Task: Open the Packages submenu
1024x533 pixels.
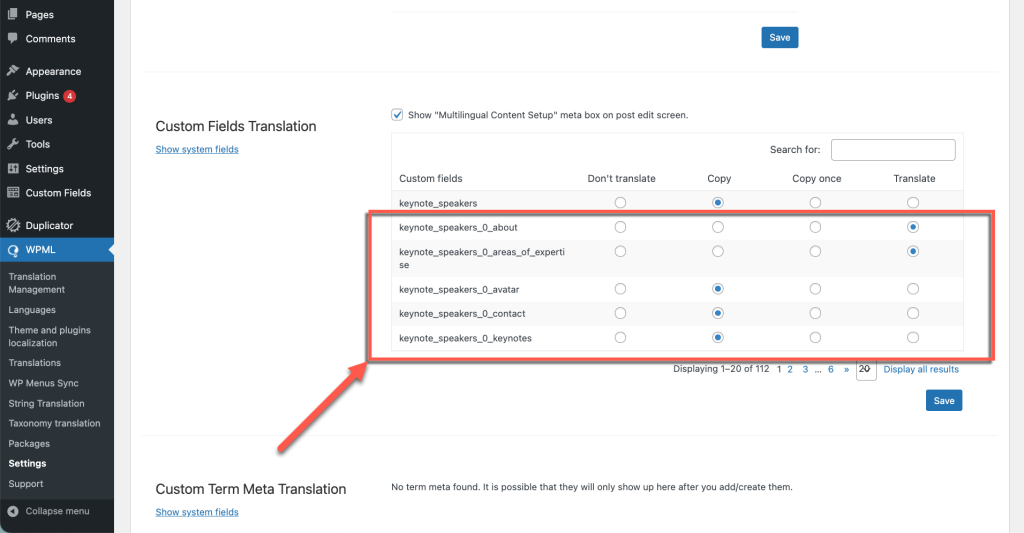Action: 29,444
